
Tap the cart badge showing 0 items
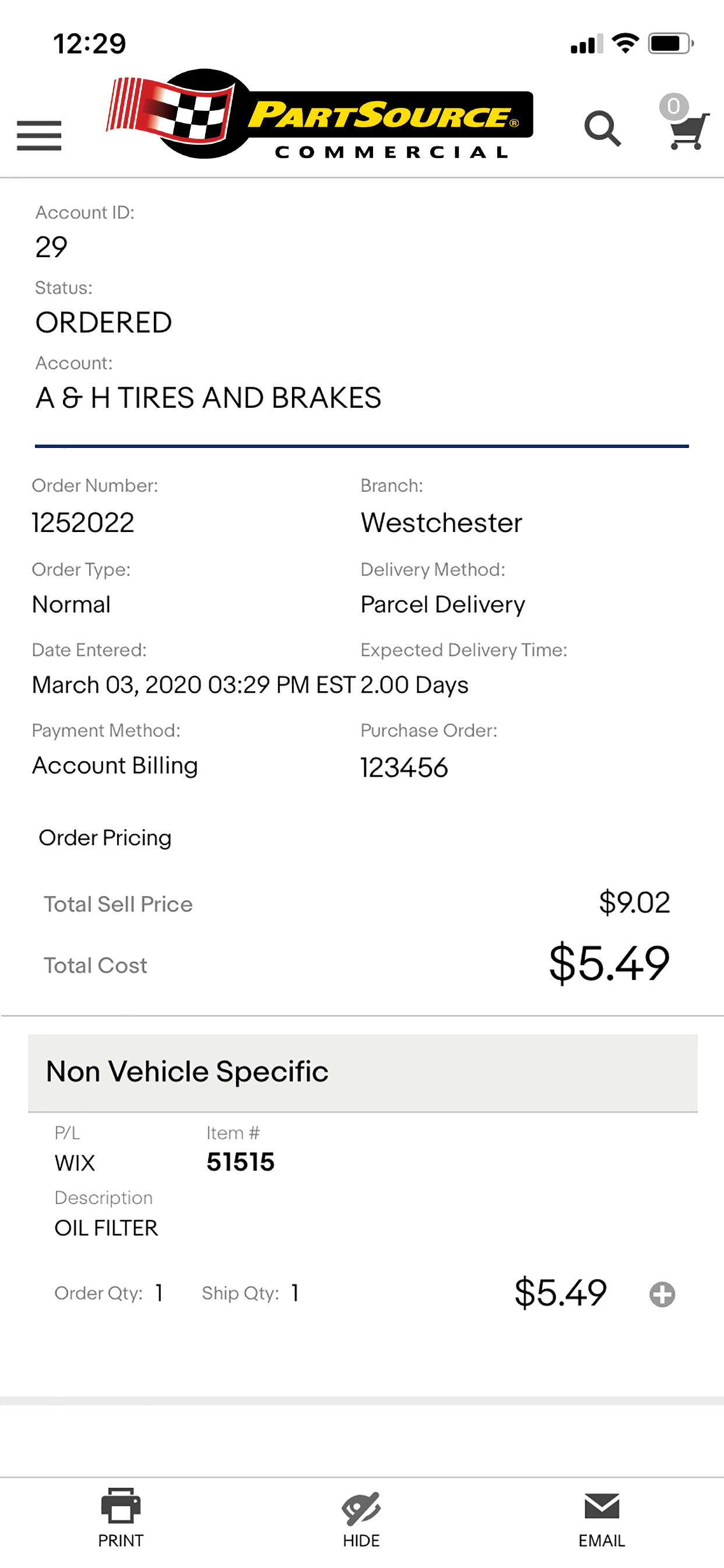673,107
